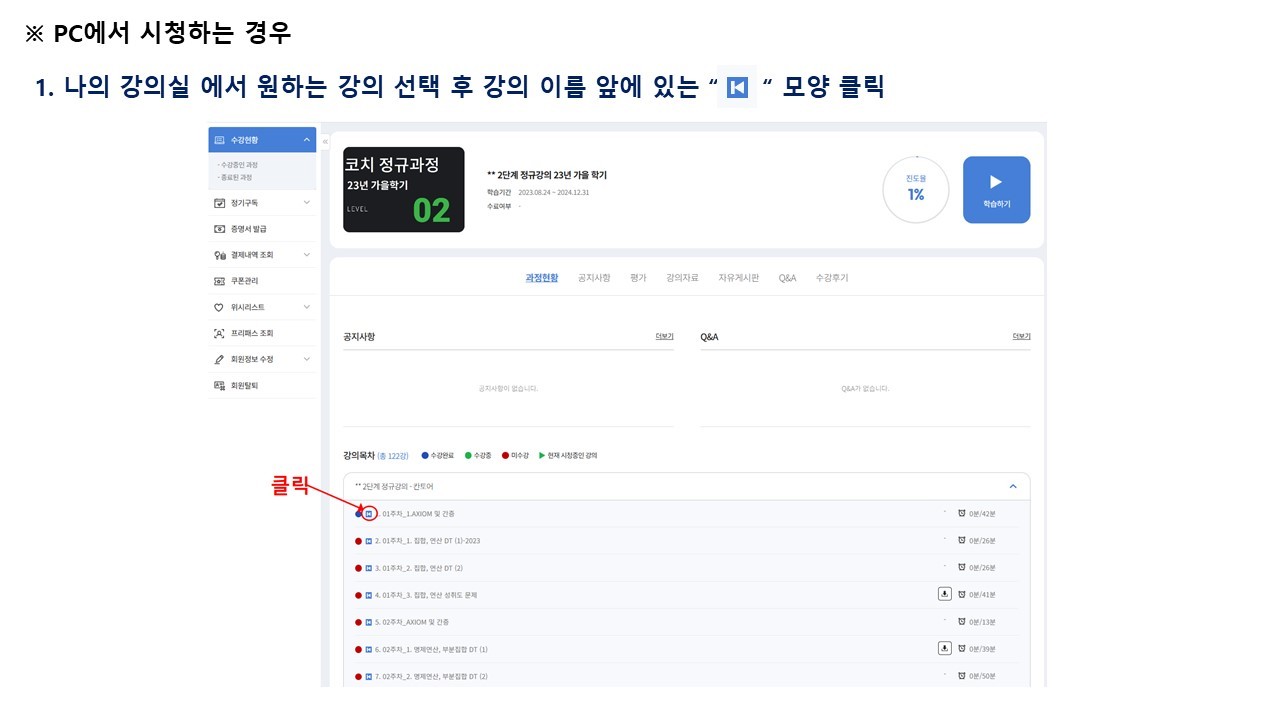Open lecture 3. 01주차_2. 집합, 연산 DT (2)

pyautogui.click(x=419, y=568)
